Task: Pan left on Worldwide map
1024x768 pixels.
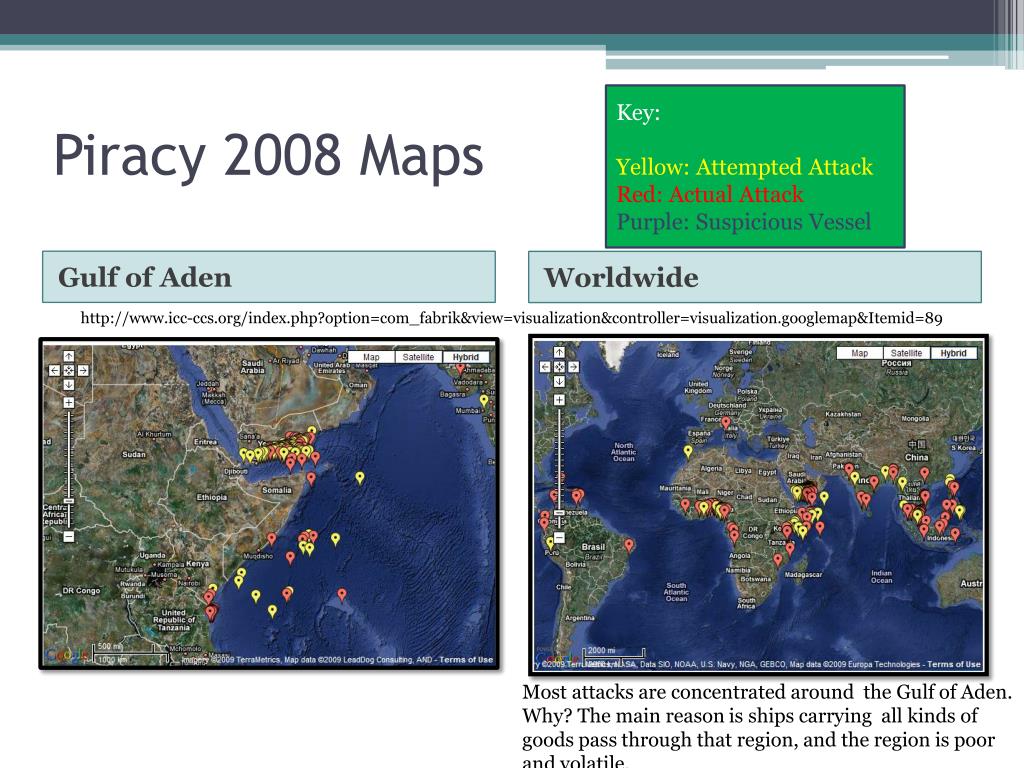Action: pos(545,367)
